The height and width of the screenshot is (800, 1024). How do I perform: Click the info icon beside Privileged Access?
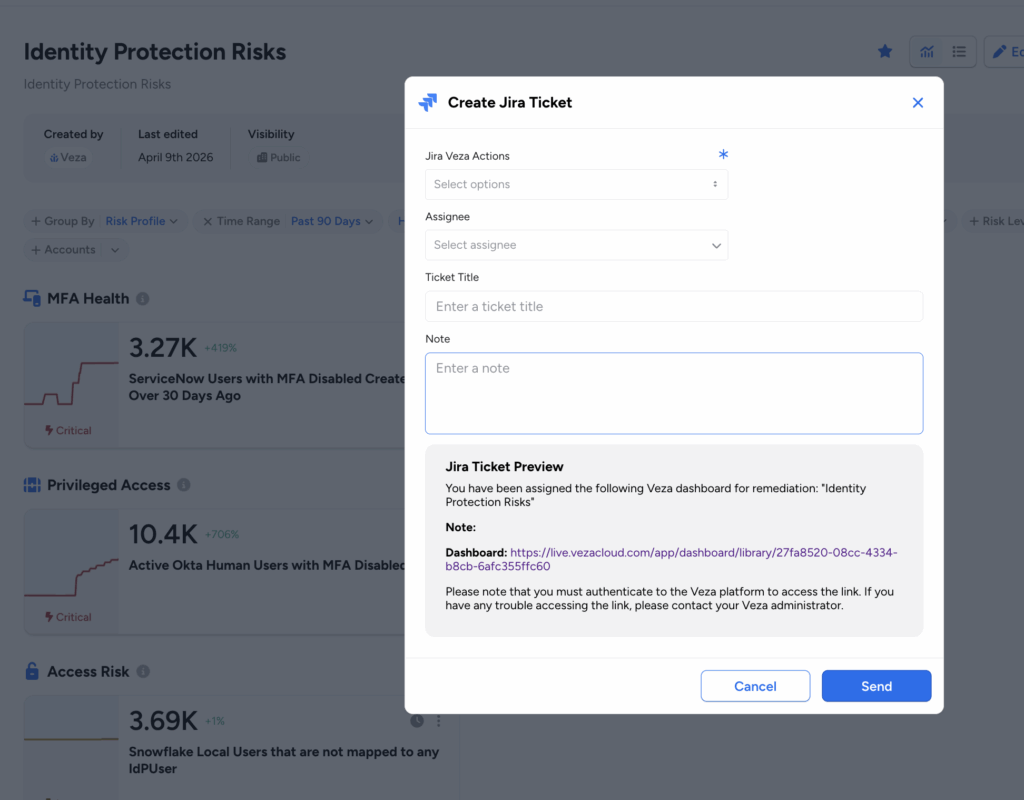point(184,485)
